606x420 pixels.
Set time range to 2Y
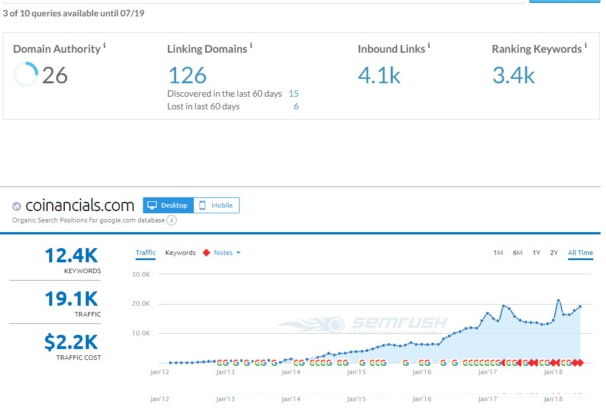tap(554, 253)
